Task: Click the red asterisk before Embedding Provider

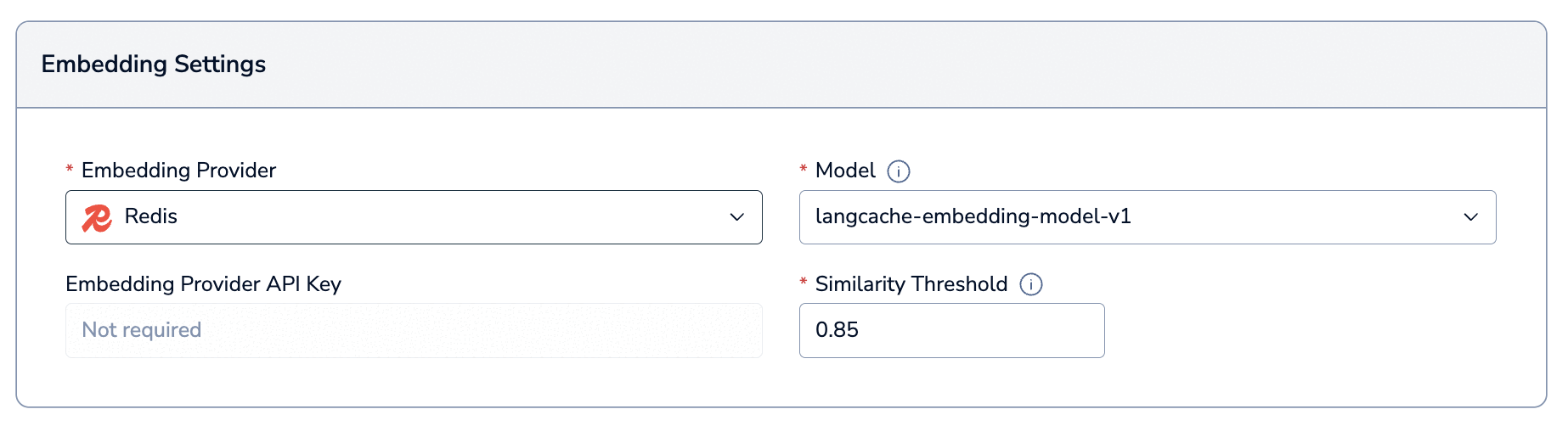Action: tap(70, 170)
